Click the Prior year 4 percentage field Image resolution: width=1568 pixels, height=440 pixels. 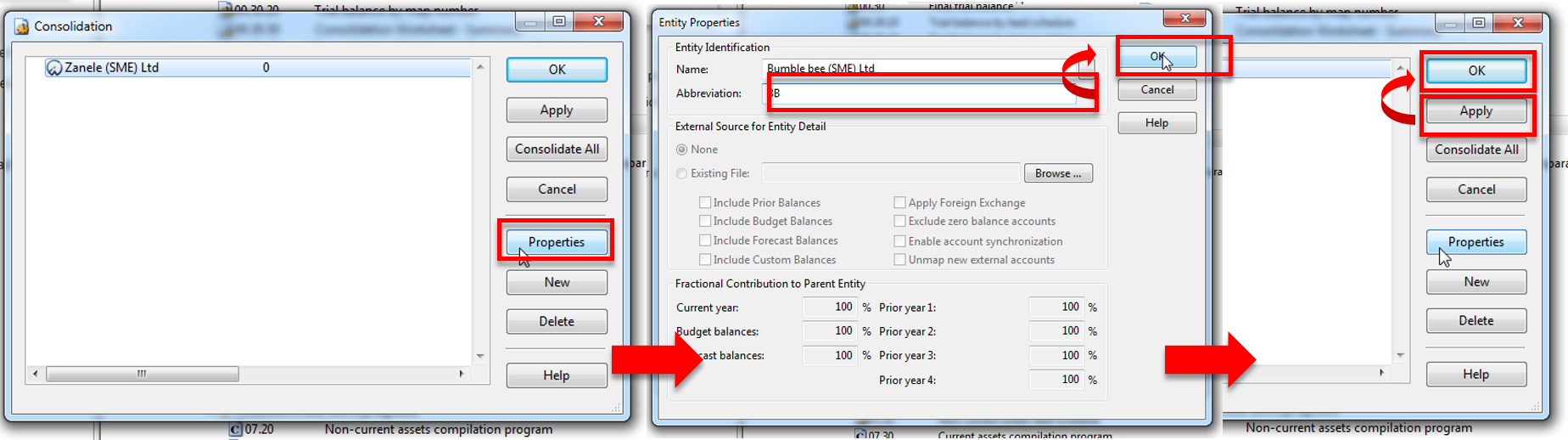point(1056,380)
